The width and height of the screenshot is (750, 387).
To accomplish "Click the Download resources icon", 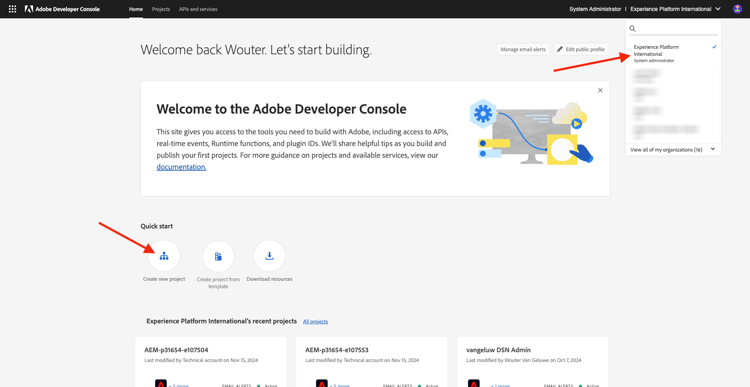I will 269,256.
